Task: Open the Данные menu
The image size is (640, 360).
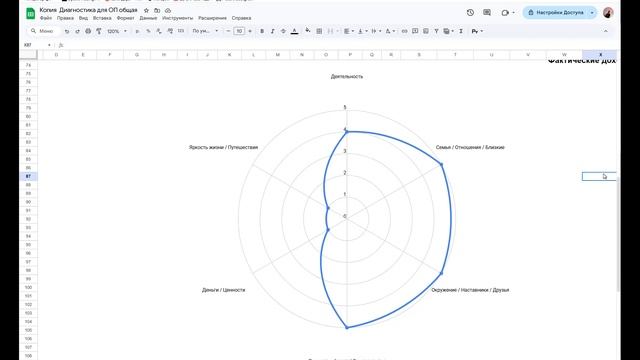Action: [x=148, y=18]
